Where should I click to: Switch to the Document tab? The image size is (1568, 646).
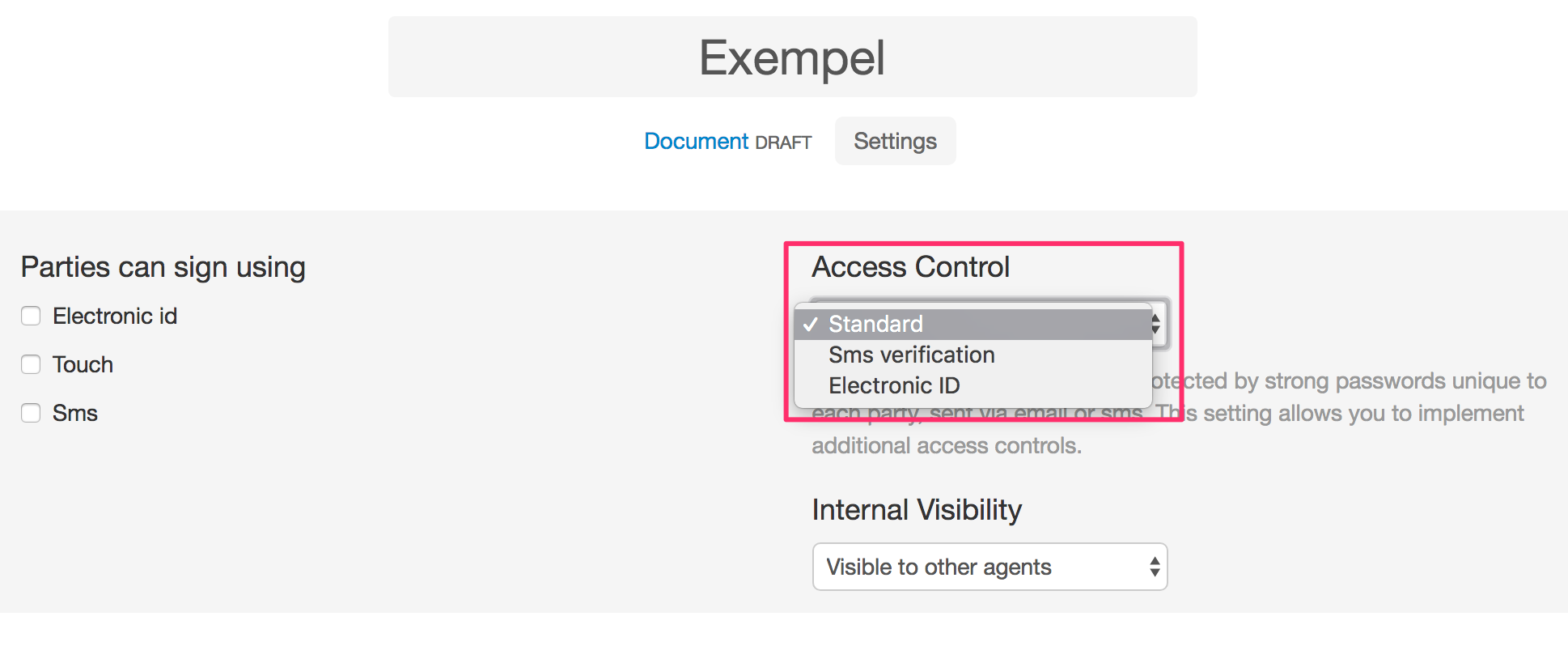(696, 142)
